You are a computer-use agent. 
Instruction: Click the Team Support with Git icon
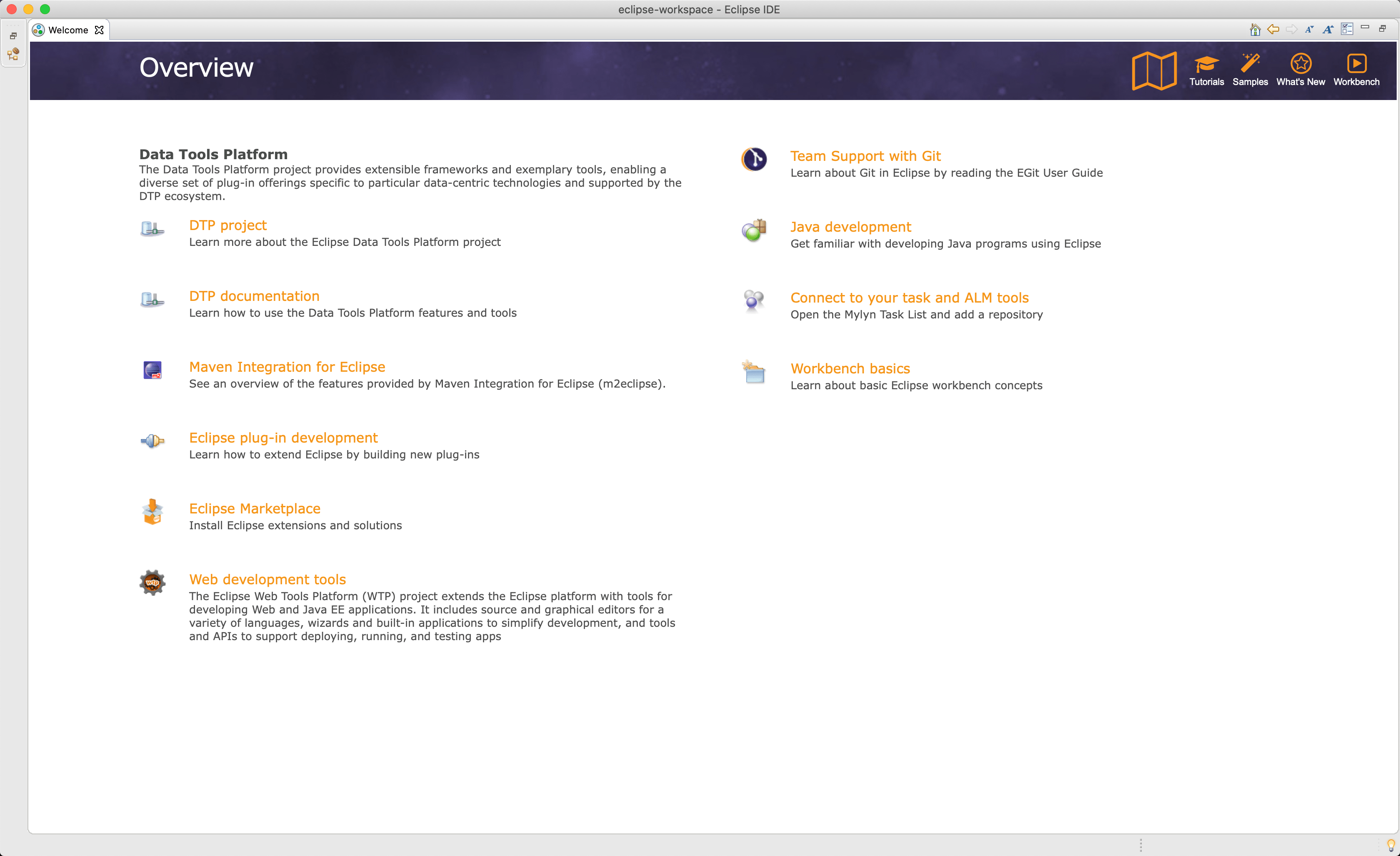point(754,159)
